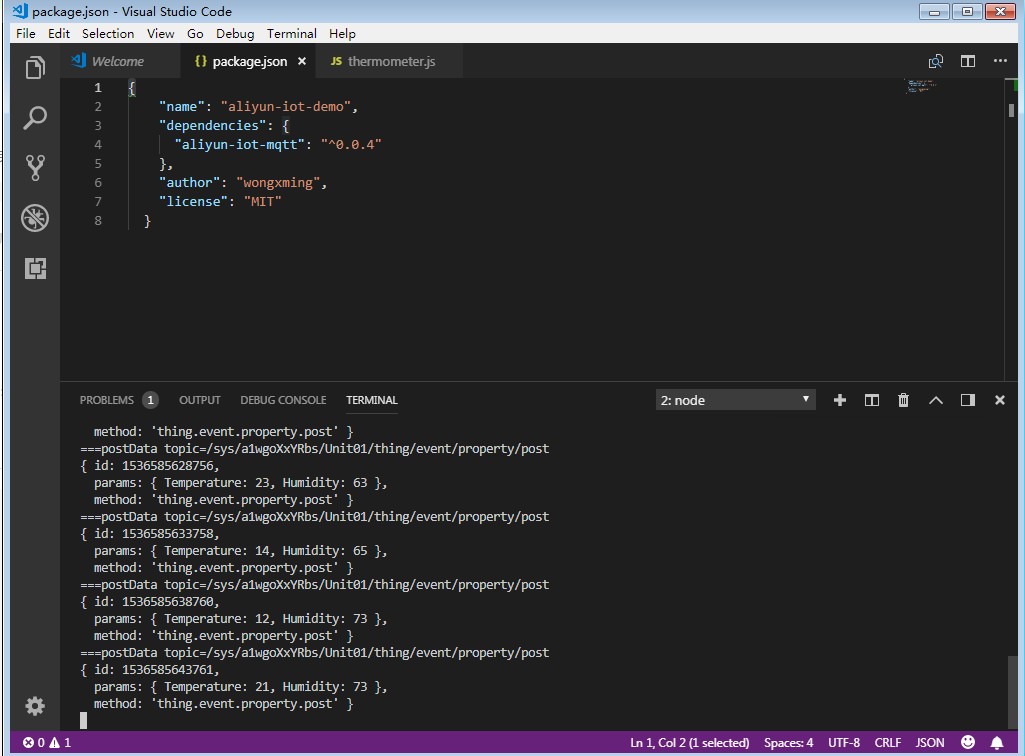Image resolution: width=1025 pixels, height=756 pixels.
Task: Click terminal text 'Temperature: 14, Humidity: 65'
Action: click(x=265, y=551)
